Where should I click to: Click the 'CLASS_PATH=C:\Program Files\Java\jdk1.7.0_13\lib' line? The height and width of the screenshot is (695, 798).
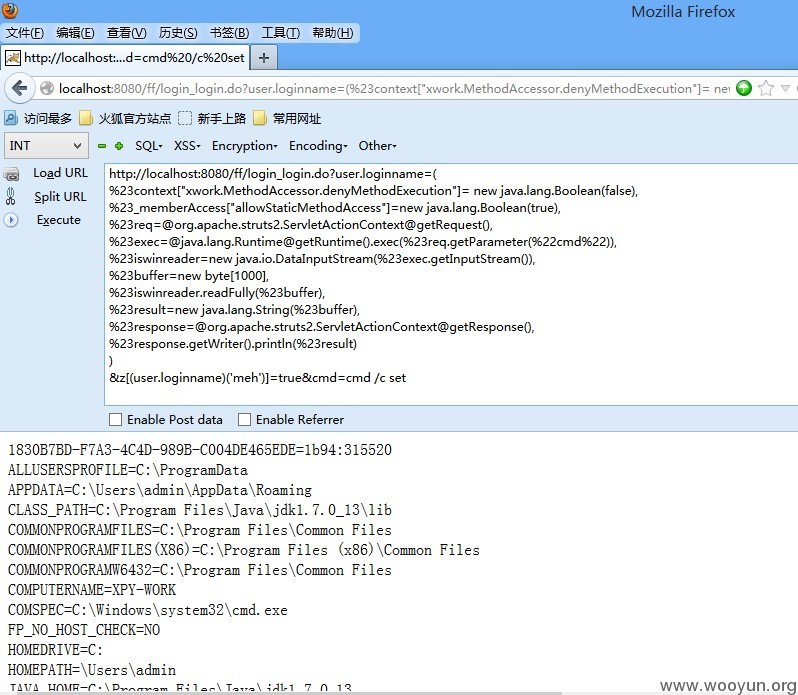(200, 510)
